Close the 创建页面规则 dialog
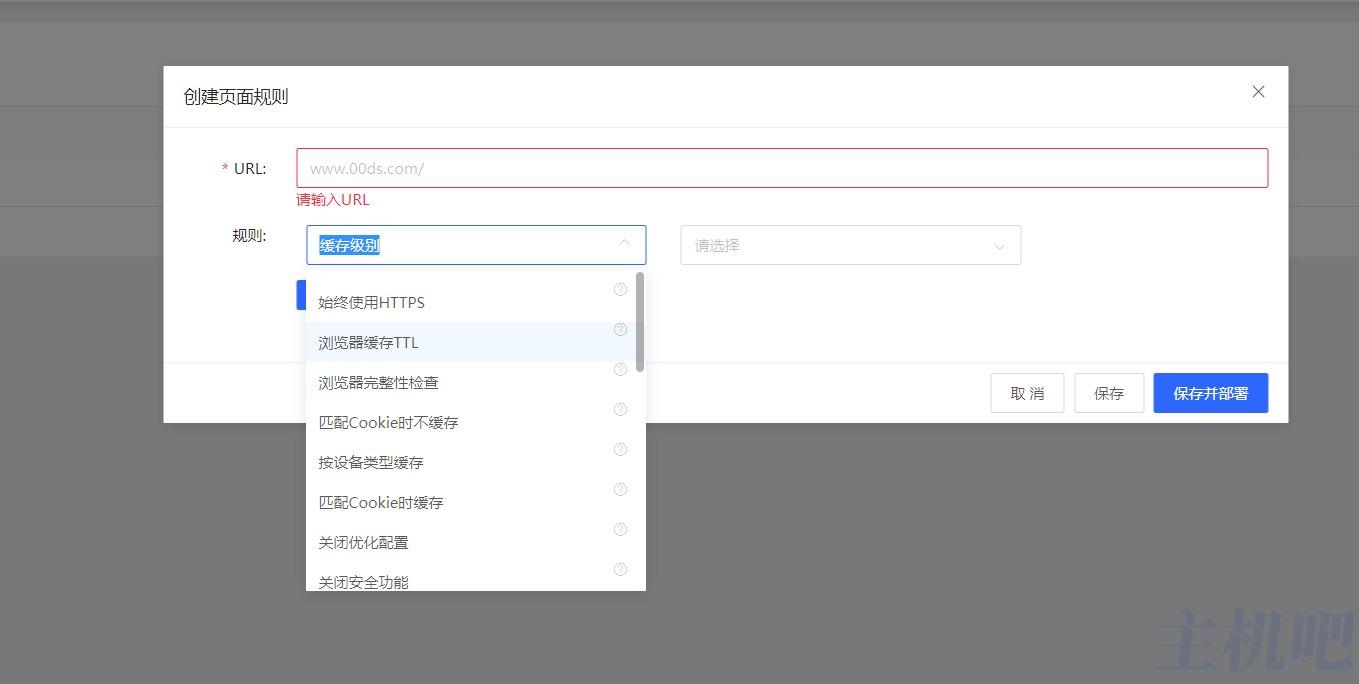1359x684 pixels. tap(1258, 92)
